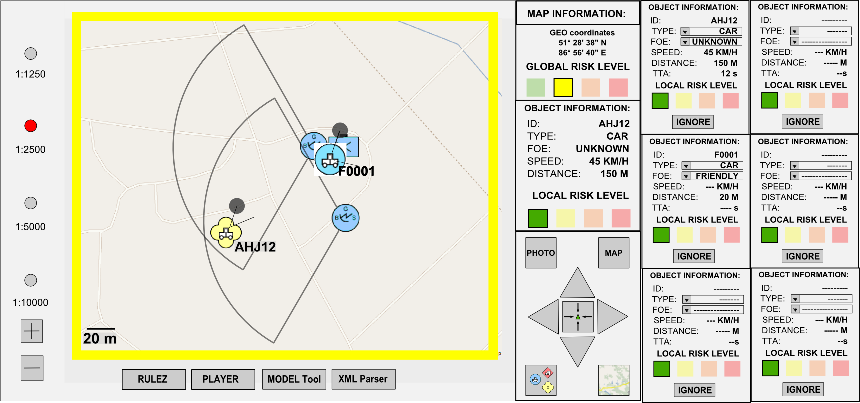Select the 1:10000 scale radio button
The width and height of the screenshot is (860, 403).
tap(31, 280)
